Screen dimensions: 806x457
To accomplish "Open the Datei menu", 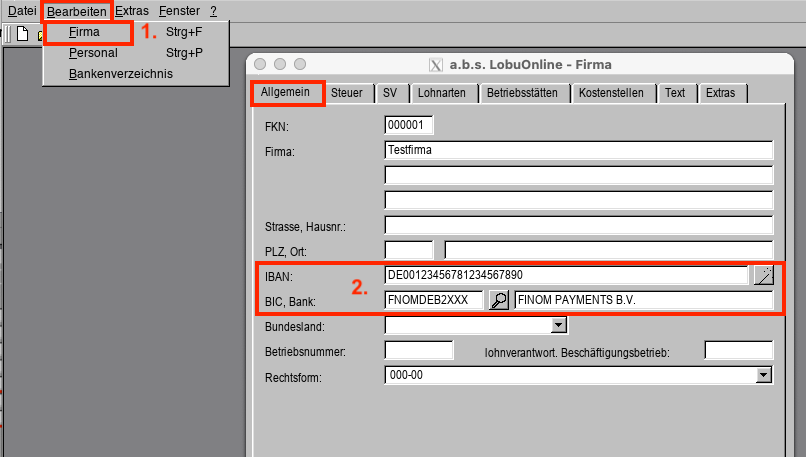I will (22, 10).
